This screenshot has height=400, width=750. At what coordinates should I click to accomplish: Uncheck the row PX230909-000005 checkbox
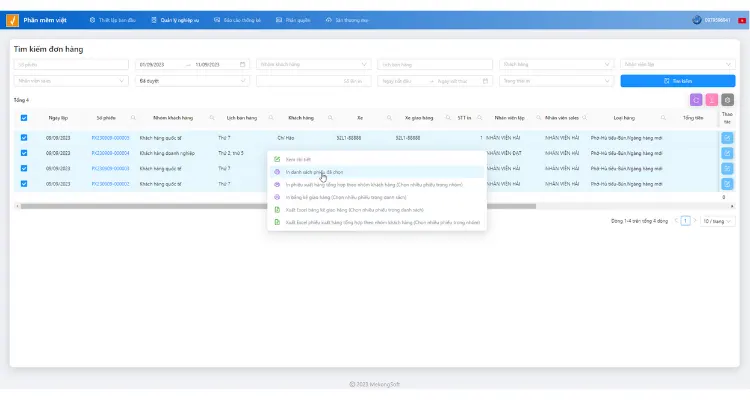[24, 138]
